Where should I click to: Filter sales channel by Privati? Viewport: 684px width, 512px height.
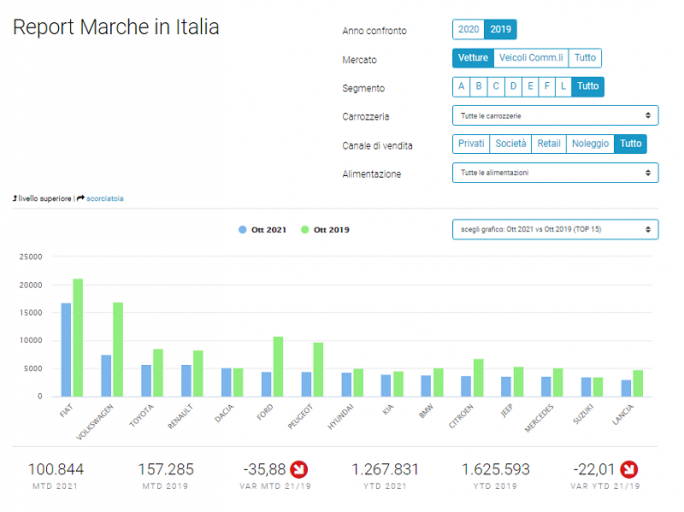pos(471,144)
